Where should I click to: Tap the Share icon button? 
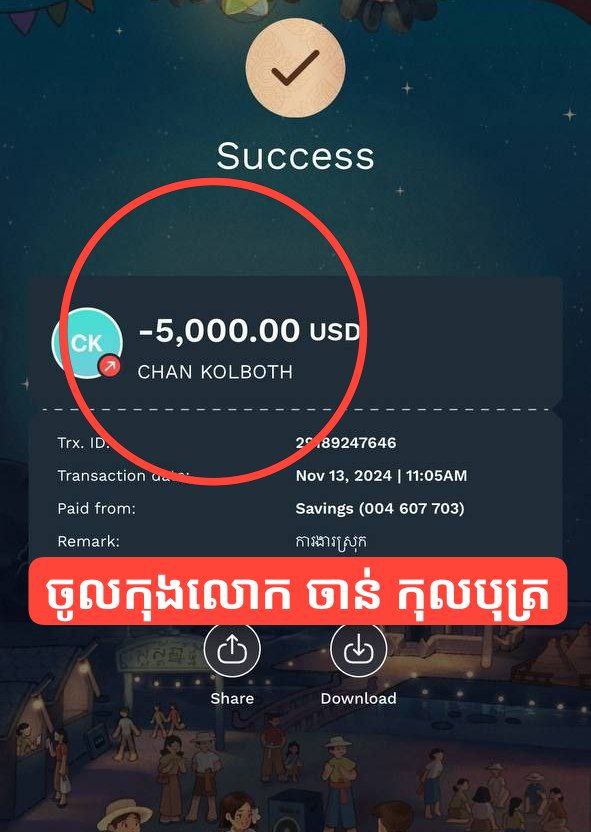tap(232, 649)
